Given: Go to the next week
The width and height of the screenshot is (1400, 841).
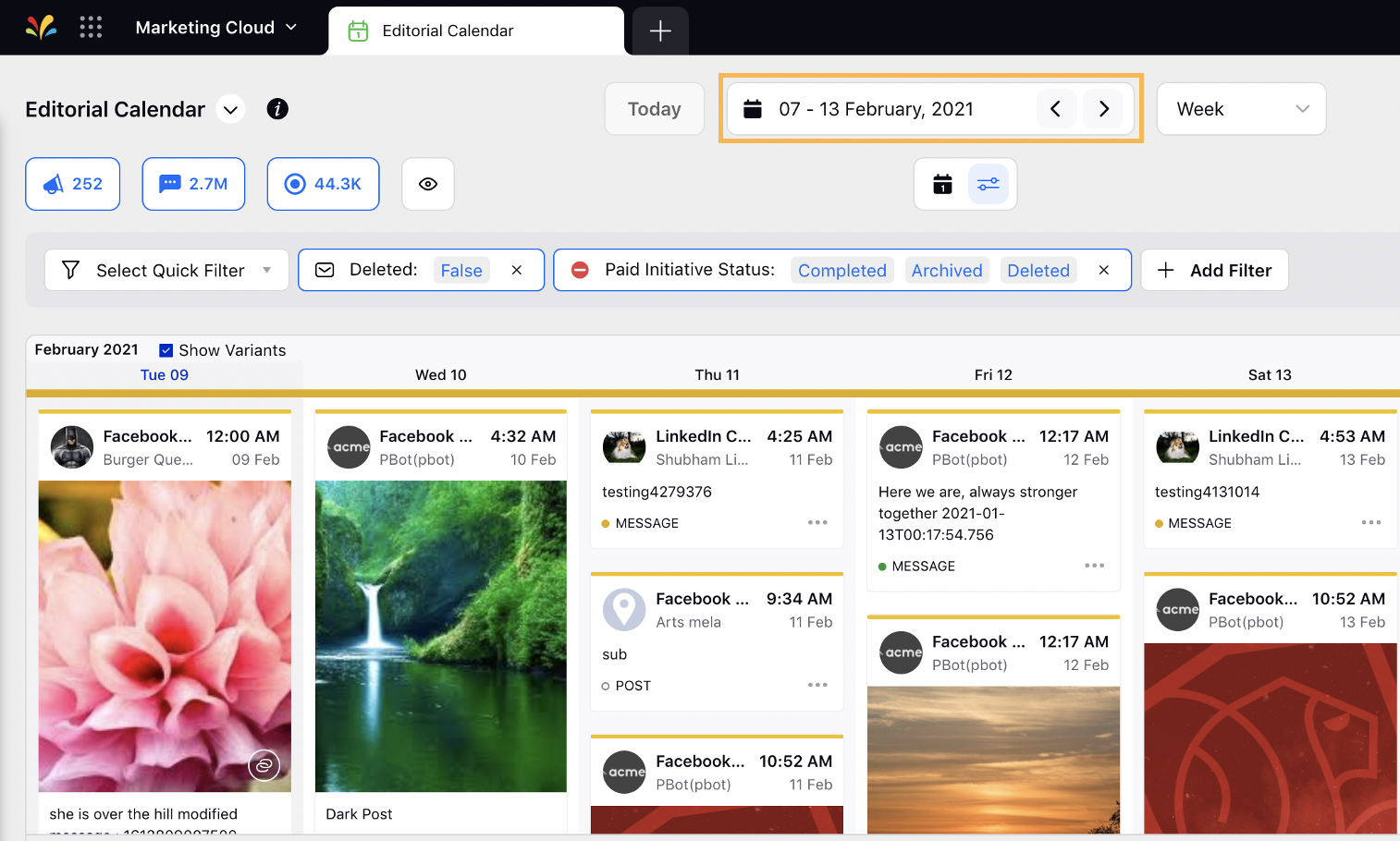Looking at the screenshot, I should [1103, 109].
